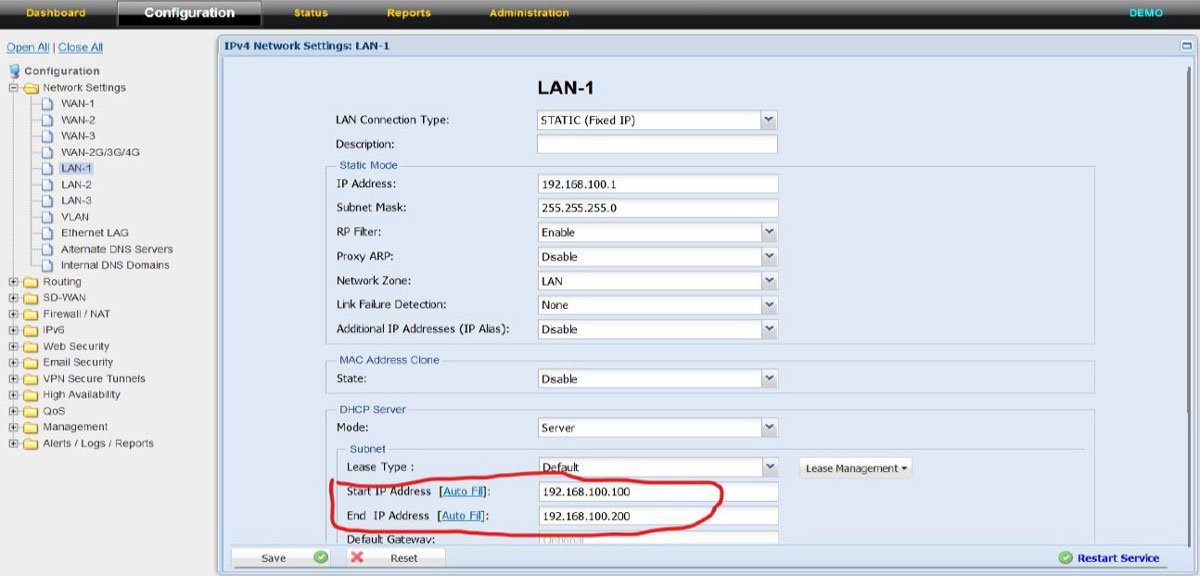Image resolution: width=1200 pixels, height=576 pixels.
Task: Open the LAN Connection Type dropdown
Action: 768,120
